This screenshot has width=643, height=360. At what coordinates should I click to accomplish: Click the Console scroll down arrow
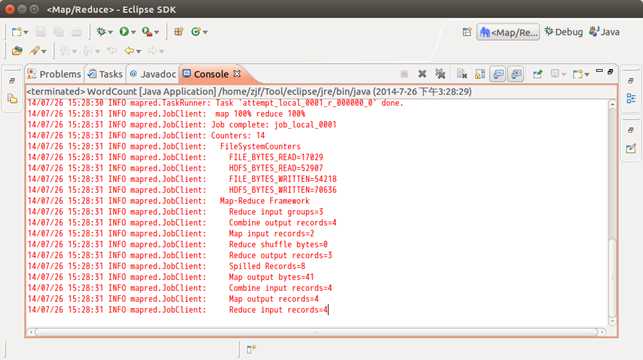[612, 322]
